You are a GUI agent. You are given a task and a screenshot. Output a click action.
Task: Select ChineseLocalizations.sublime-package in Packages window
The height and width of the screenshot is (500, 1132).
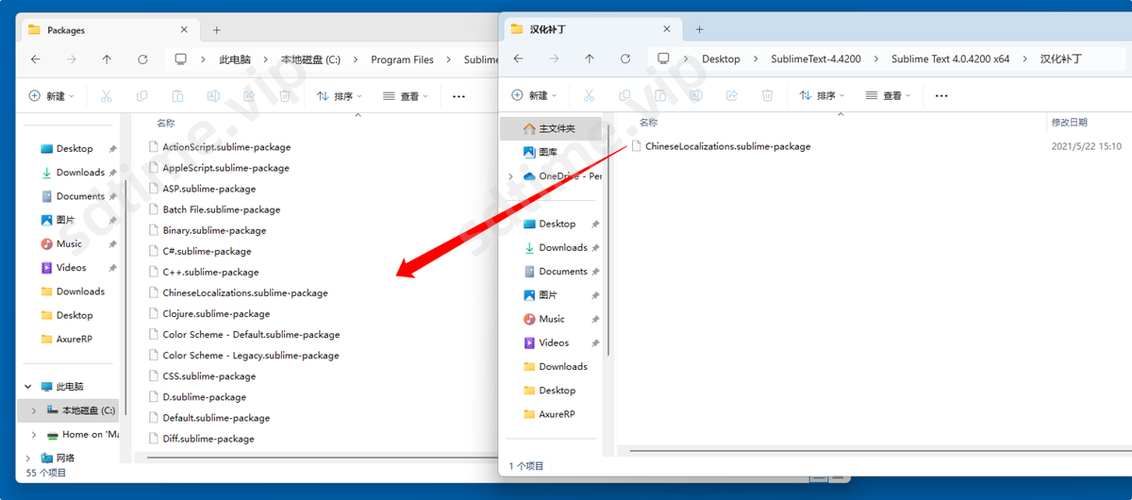(x=245, y=293)
